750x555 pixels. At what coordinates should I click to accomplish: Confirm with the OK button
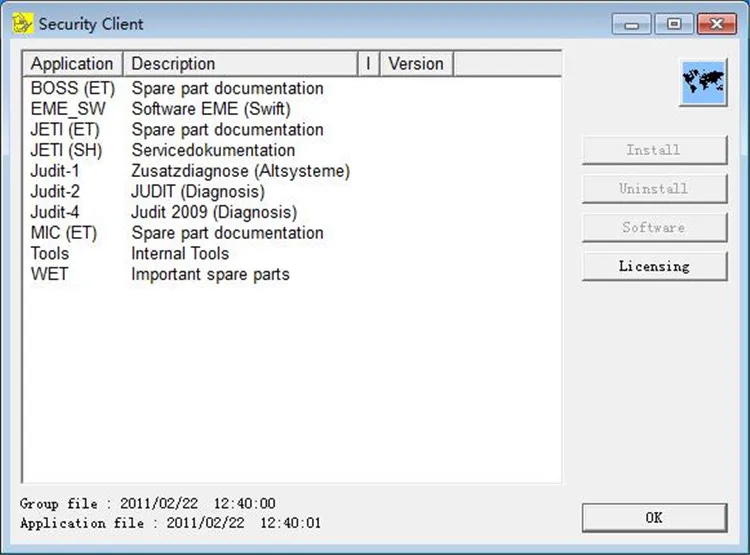coord(654,517)
